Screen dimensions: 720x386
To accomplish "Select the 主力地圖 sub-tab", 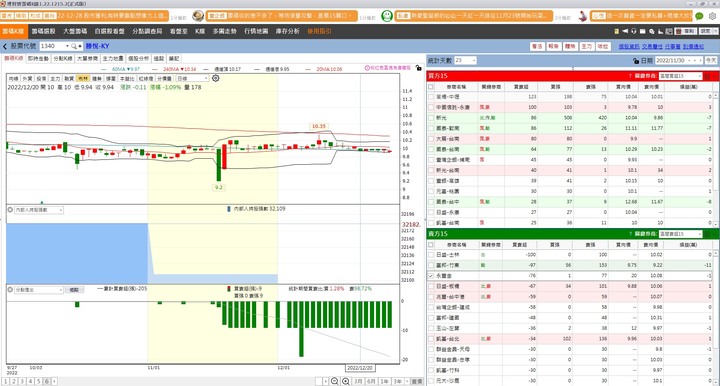I will point(112,59).
